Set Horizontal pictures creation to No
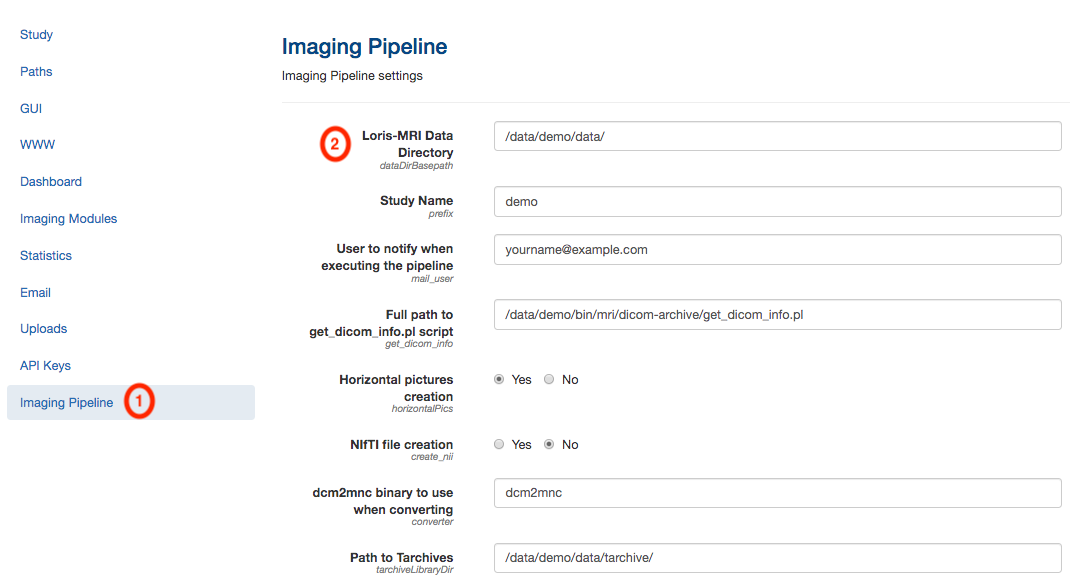The width and height of the screenshot is (1070, 588). click(x=549, y=379)
